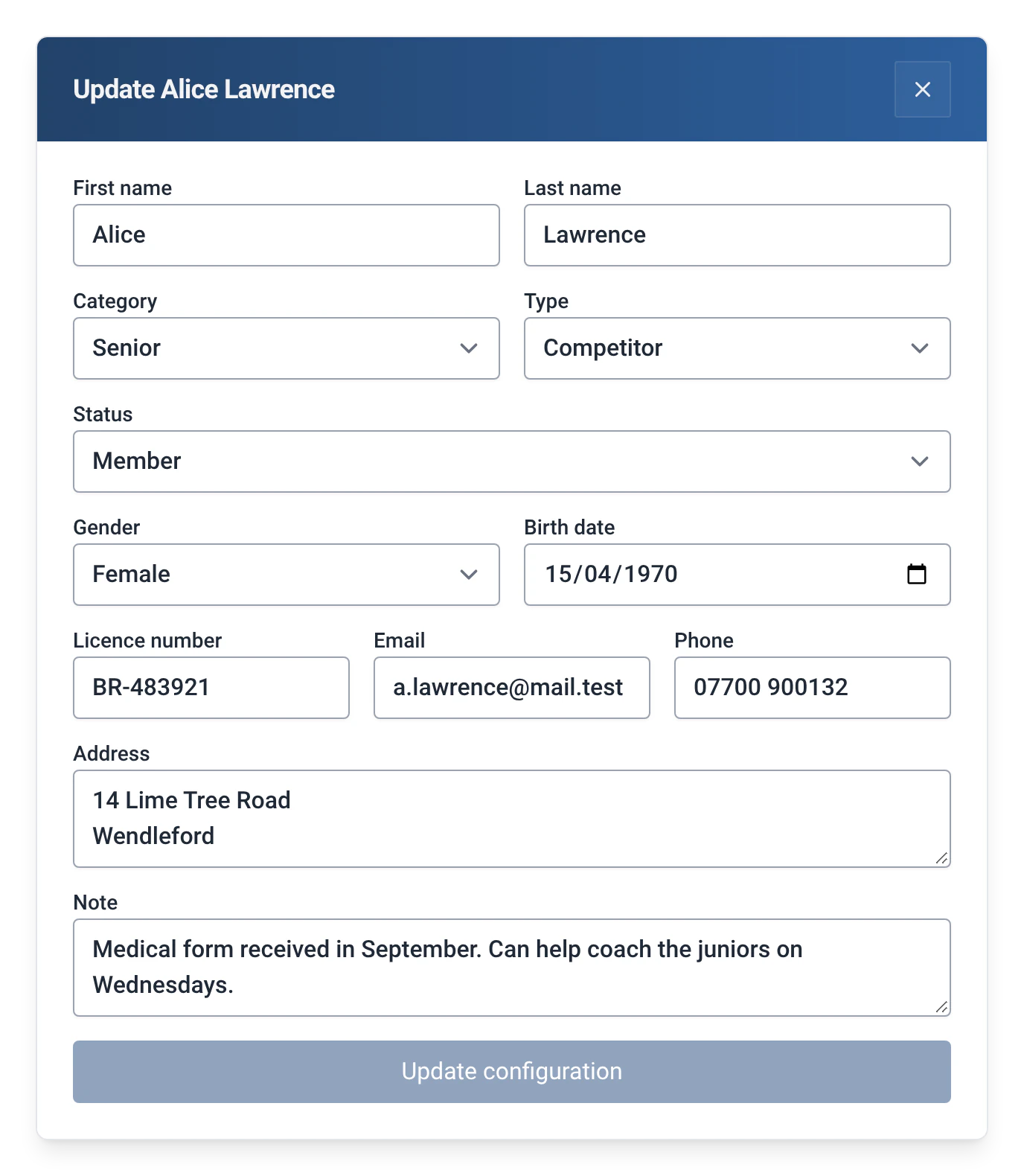Close the Update Alice Lawrence dialog

tap(922, 89)
